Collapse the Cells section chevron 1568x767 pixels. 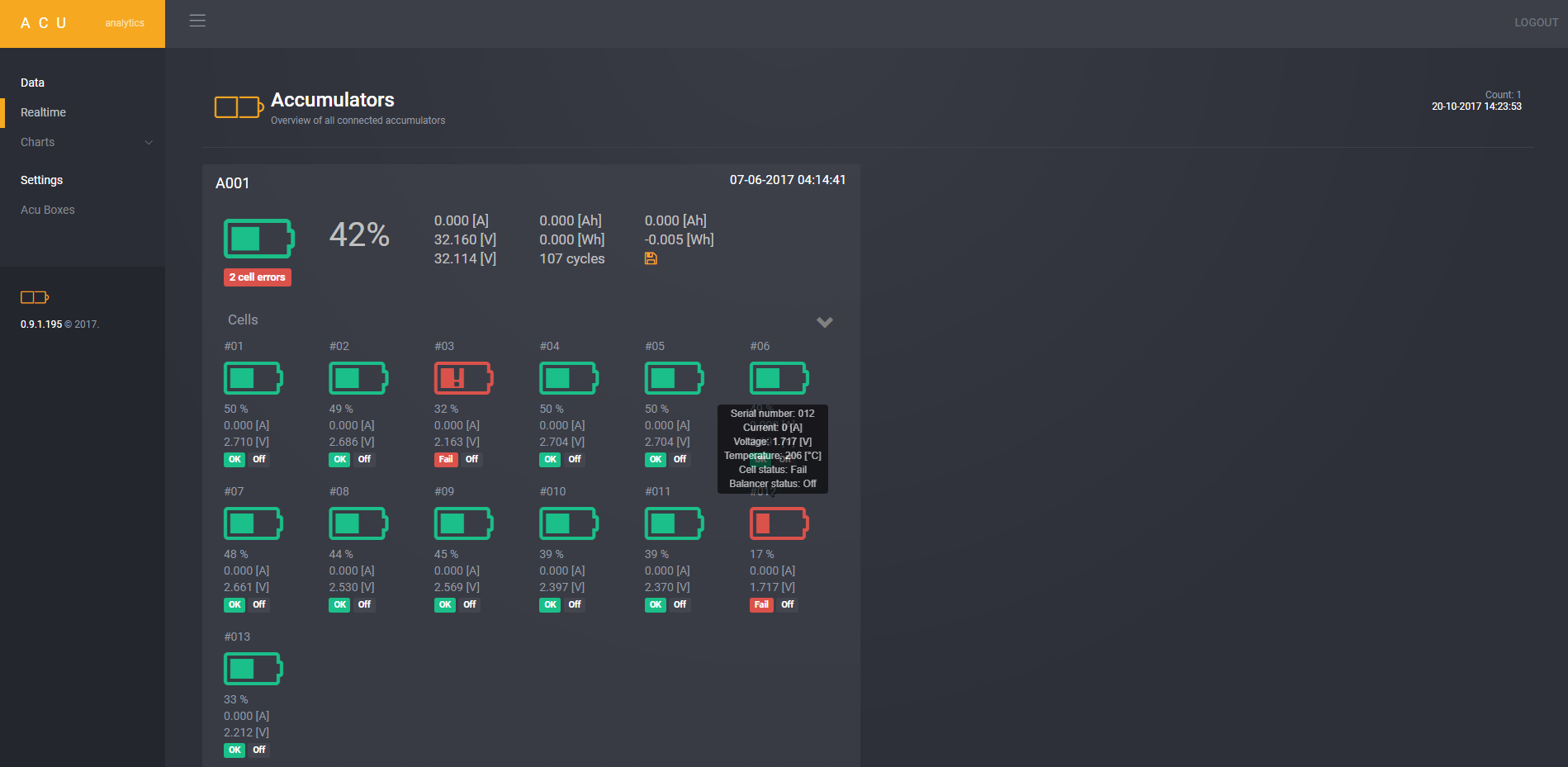point(825,322)
